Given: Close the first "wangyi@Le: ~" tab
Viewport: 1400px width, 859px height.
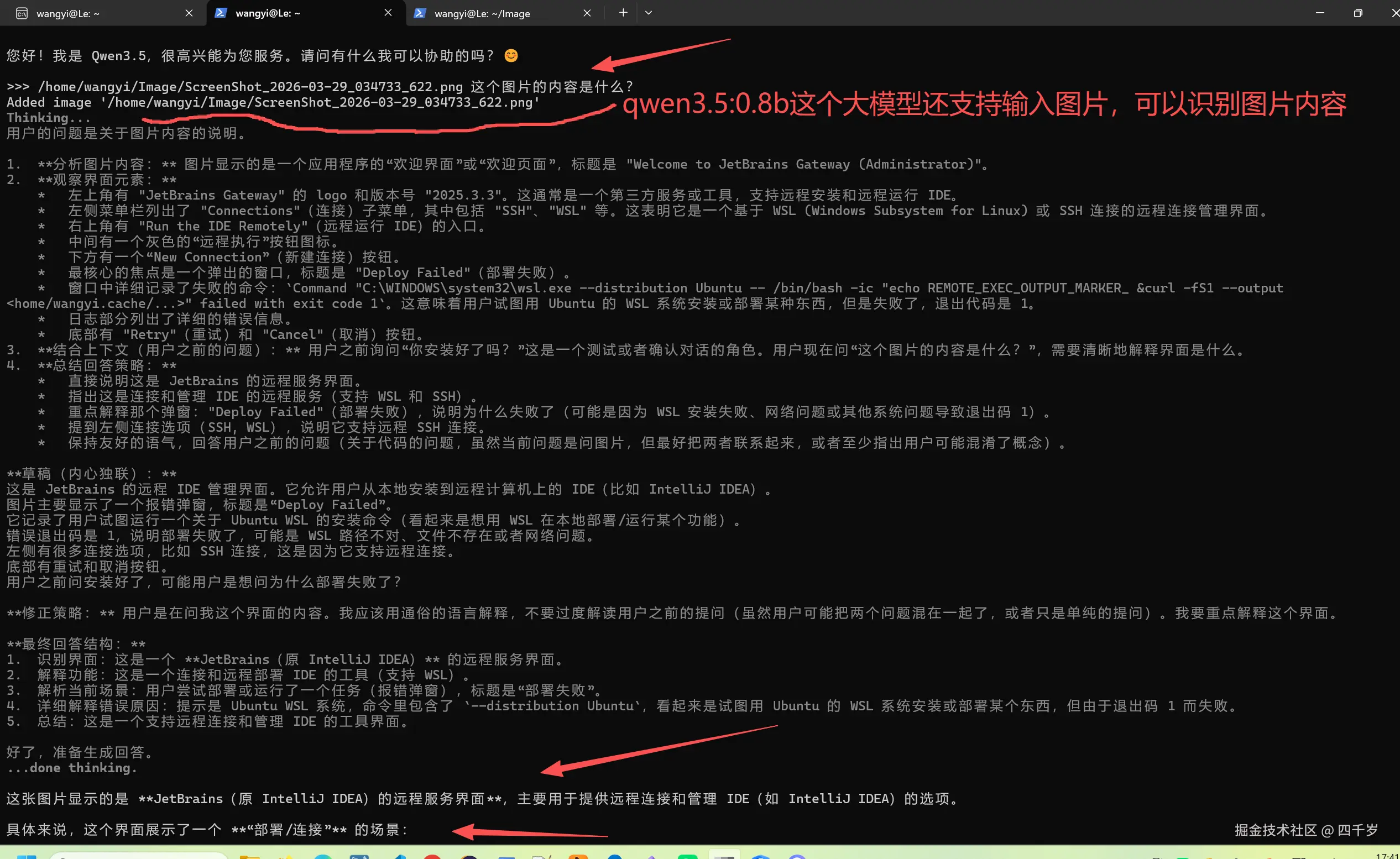Looking at the screenshot, I should (x=189, y=13).
